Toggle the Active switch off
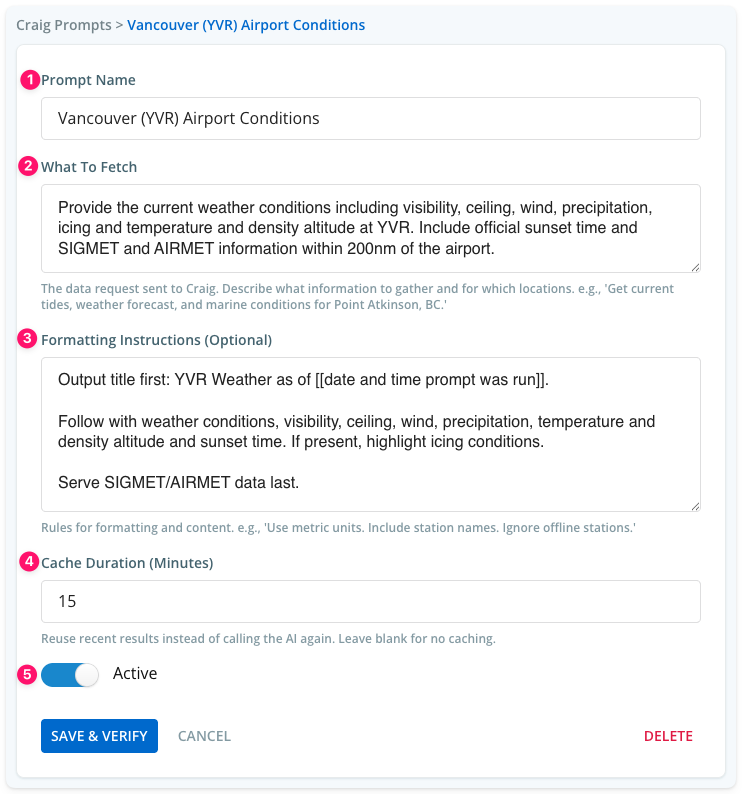Screen dimensions: 742x794 70,675
